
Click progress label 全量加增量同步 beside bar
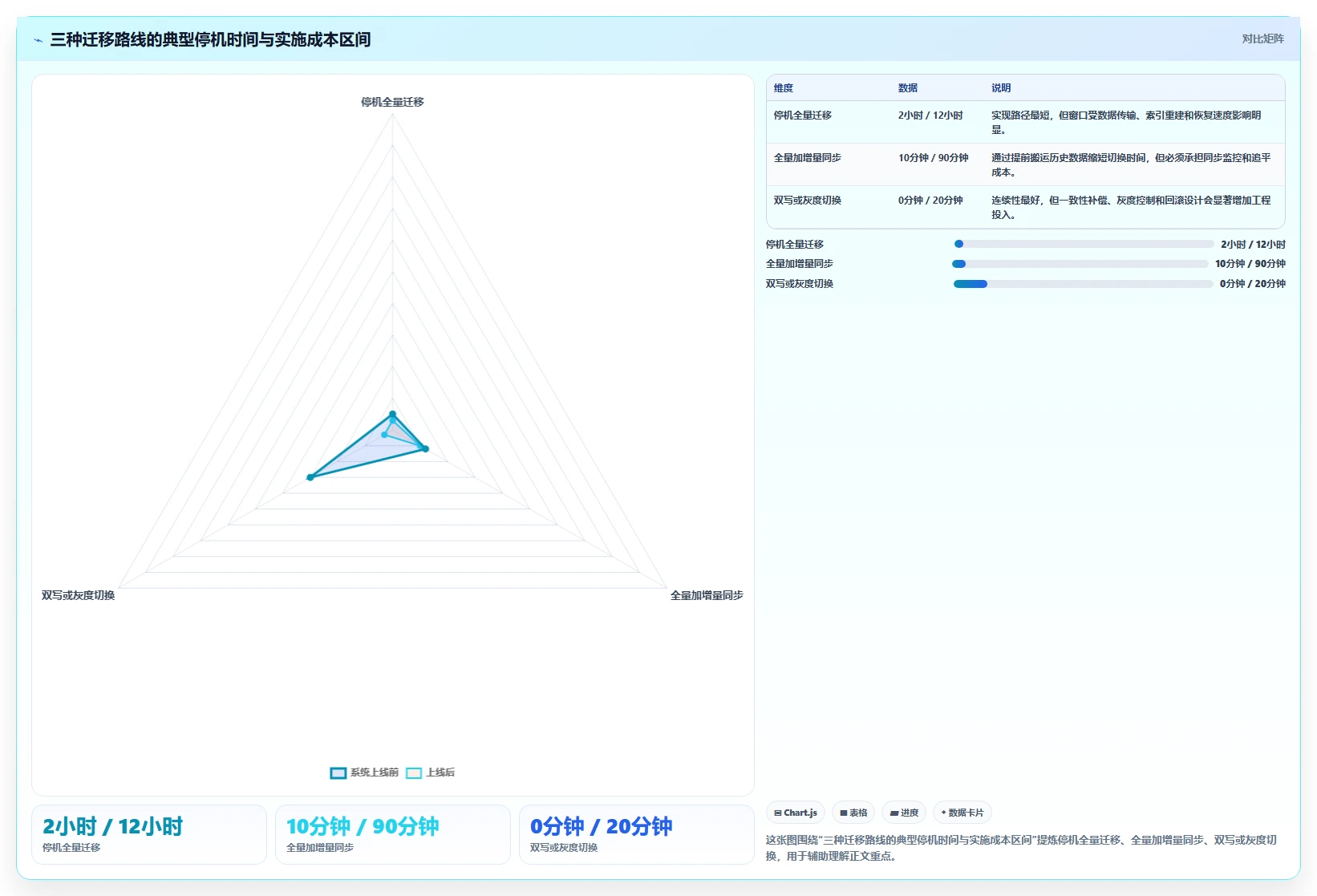pos(800,264)
